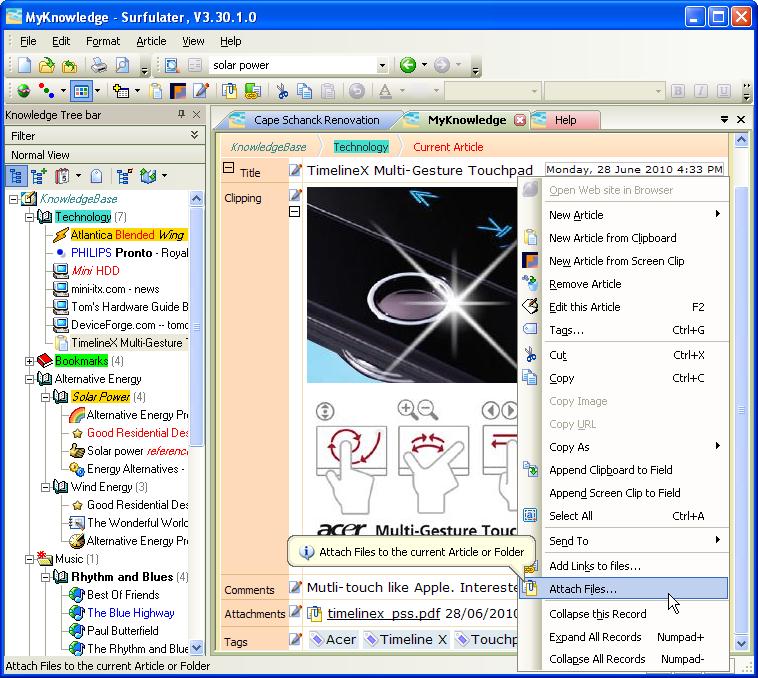Click the tree scrollbar down arrow
758x678 pixels.
click(196, 648)
